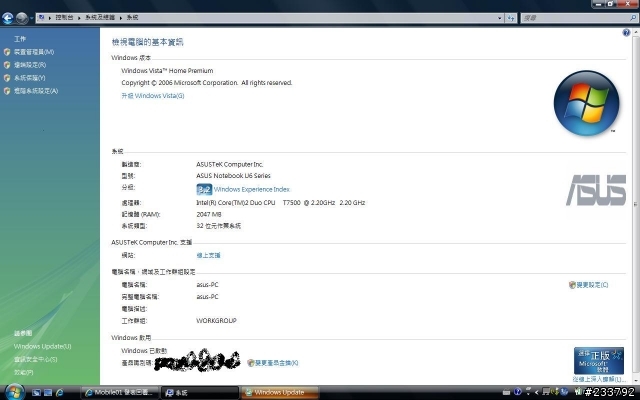This screenshot has width=640, height=400.
Task: Click the vertical scrollbar up arrow
Action: pyautogui.click(x=636, y=33)
